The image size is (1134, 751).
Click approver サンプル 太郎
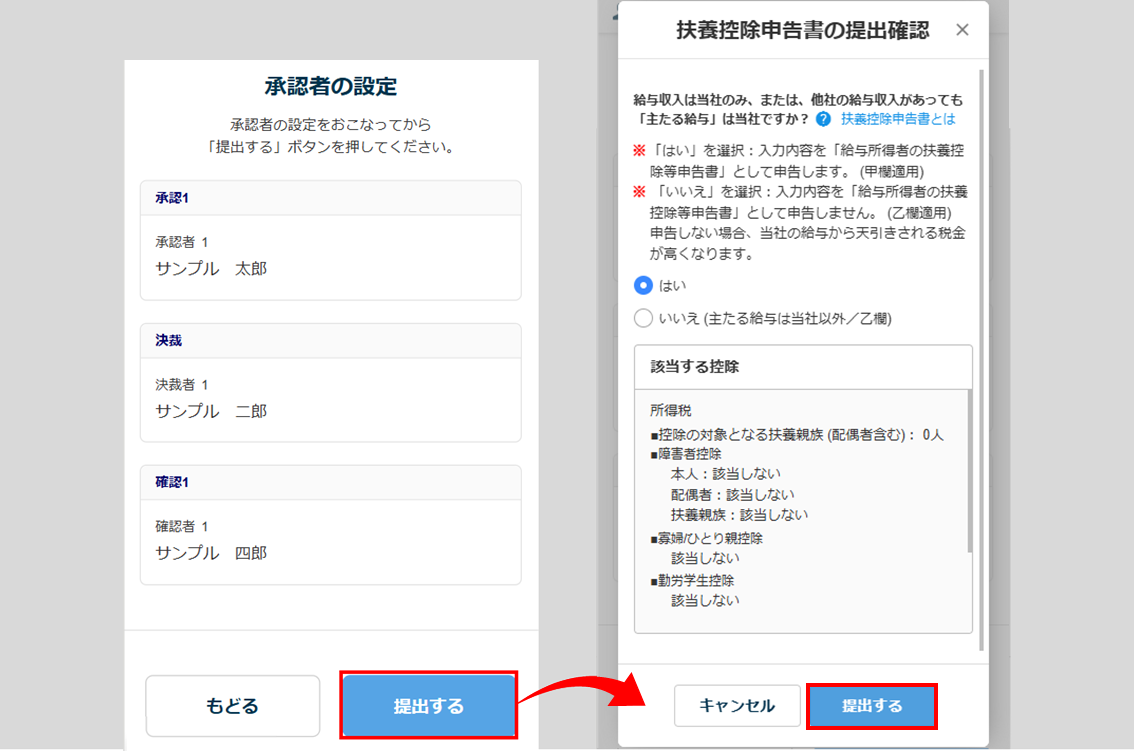tap(211, 269)
